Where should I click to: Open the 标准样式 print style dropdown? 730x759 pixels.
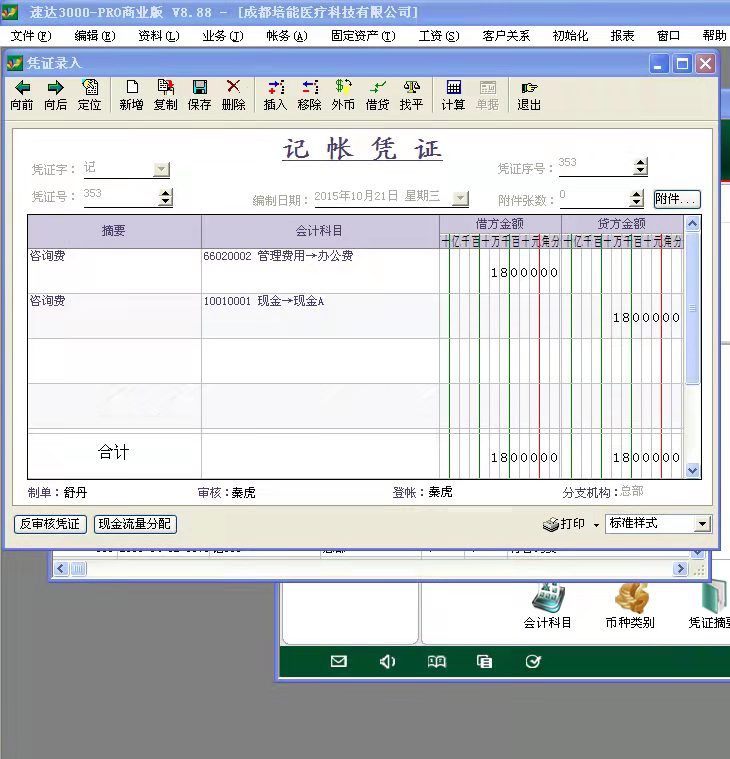click(x=702, y=524)
